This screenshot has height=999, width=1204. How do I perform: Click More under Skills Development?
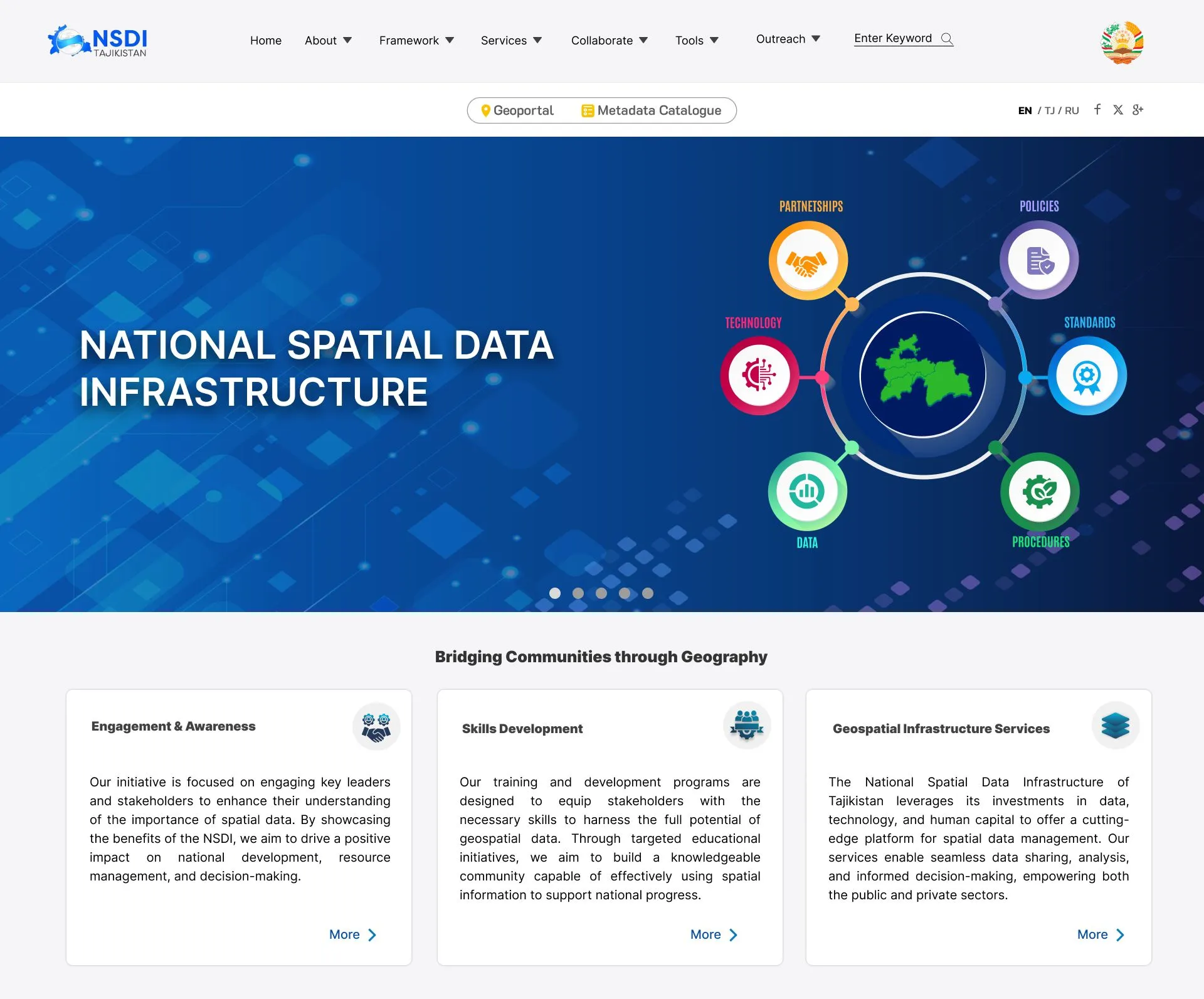[714, 934]
